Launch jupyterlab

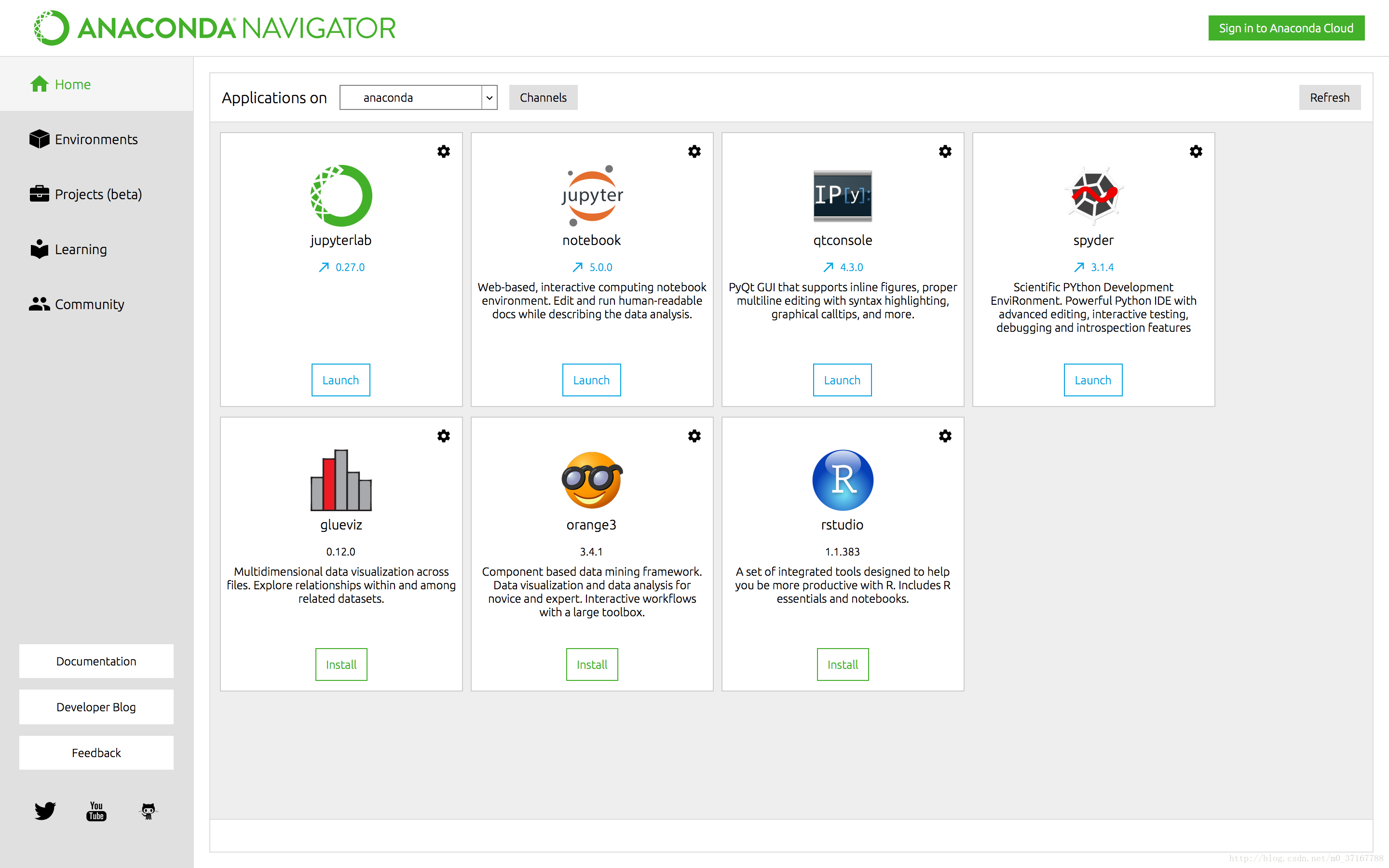pos(341,380)
